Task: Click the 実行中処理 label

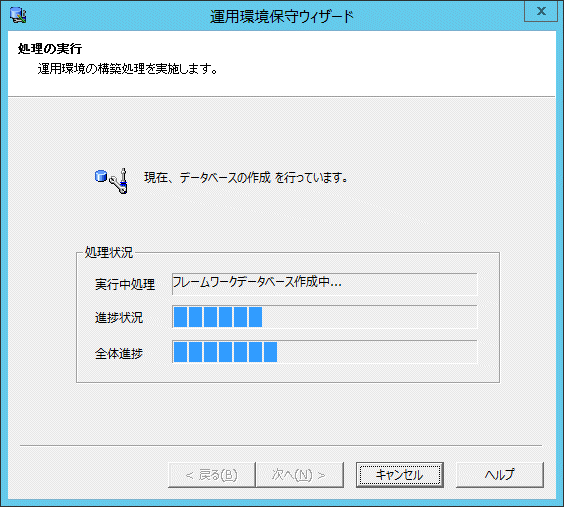Action: [x=125, y=284]
